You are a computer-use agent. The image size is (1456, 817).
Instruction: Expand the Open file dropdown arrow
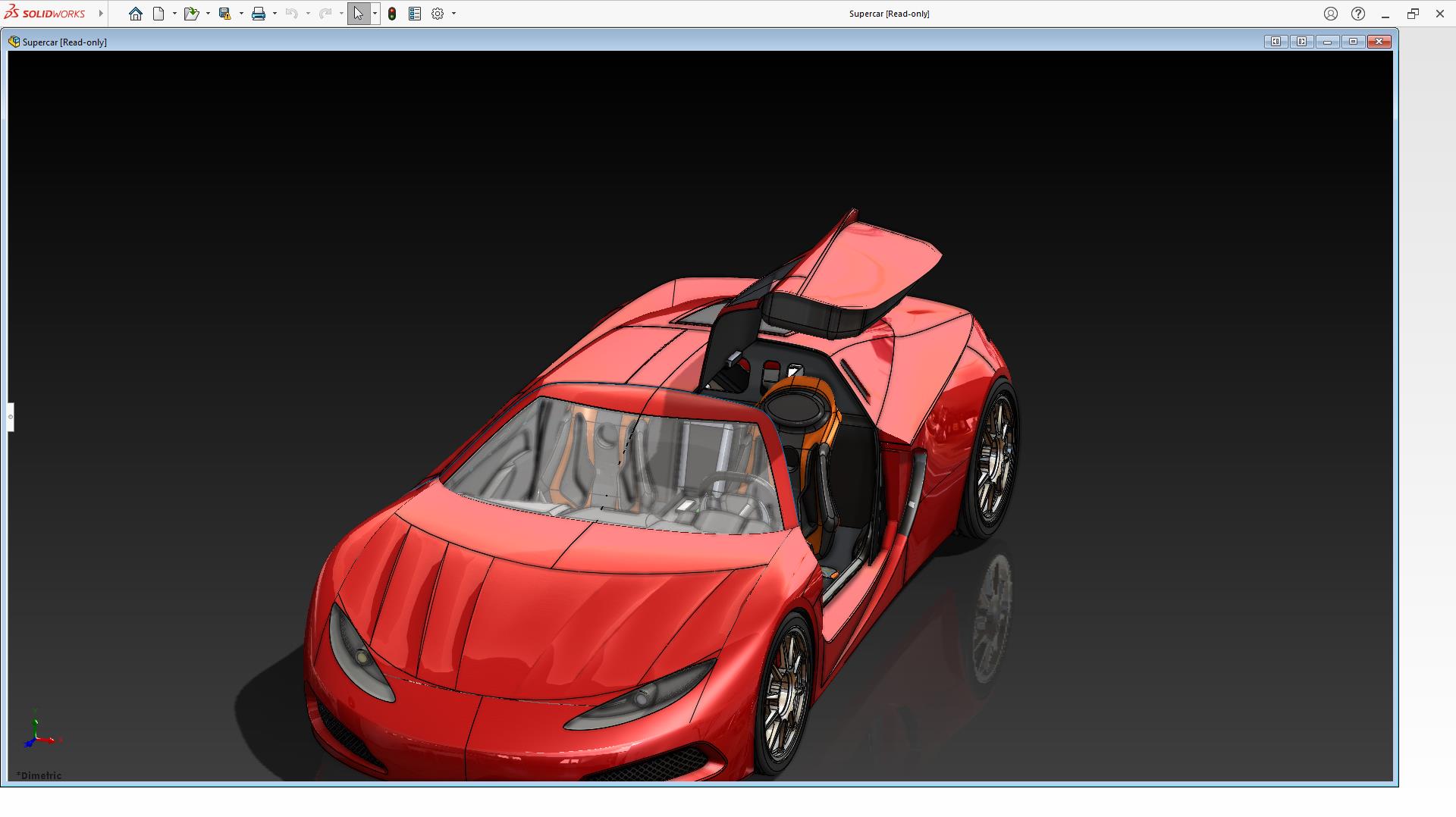[208, 14]
